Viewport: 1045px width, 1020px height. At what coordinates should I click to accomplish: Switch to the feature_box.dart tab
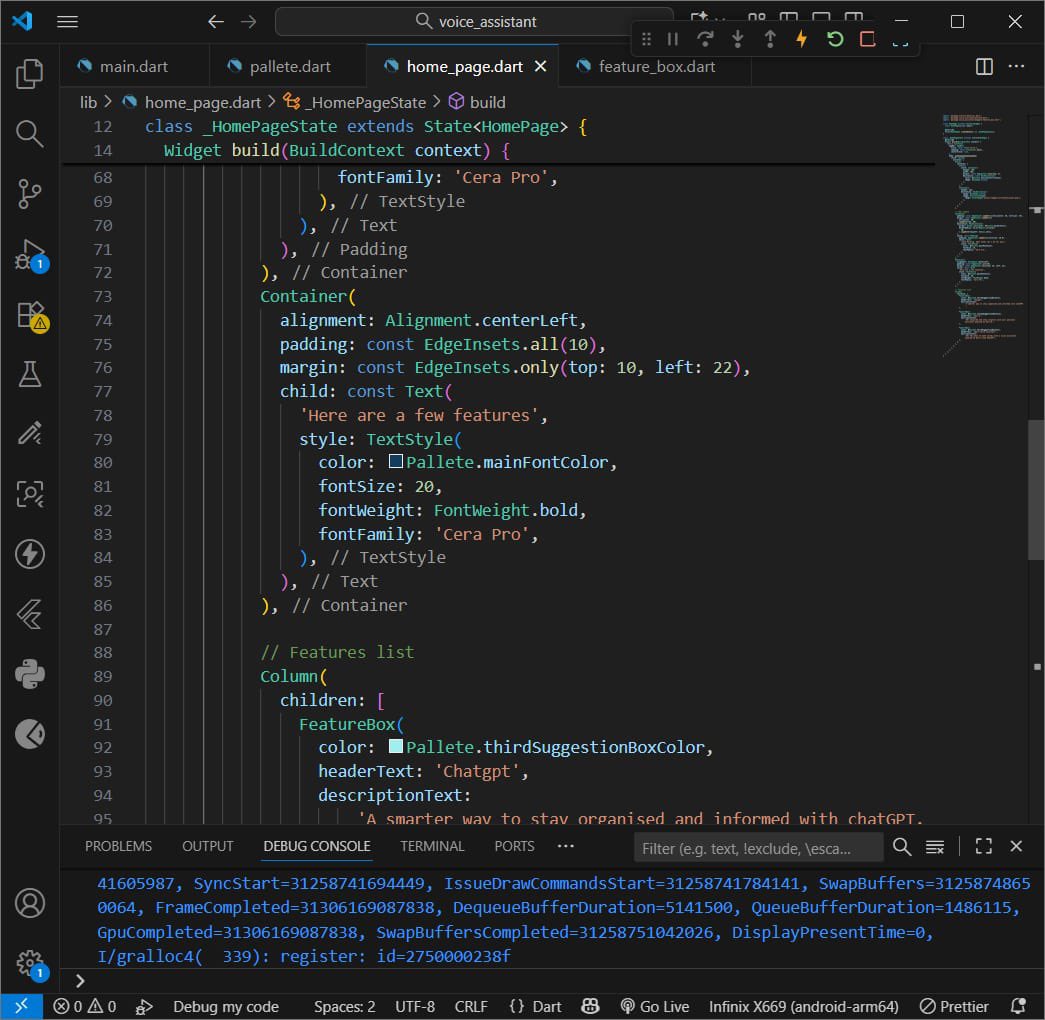[655, 67]
